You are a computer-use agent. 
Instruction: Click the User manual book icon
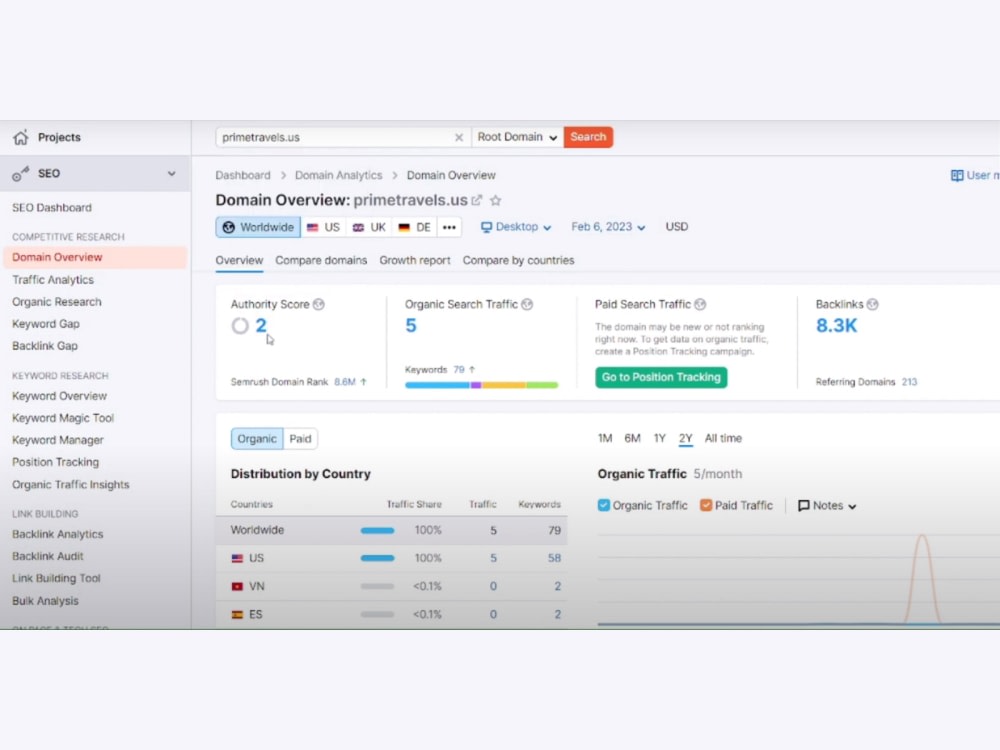(957, 175)
